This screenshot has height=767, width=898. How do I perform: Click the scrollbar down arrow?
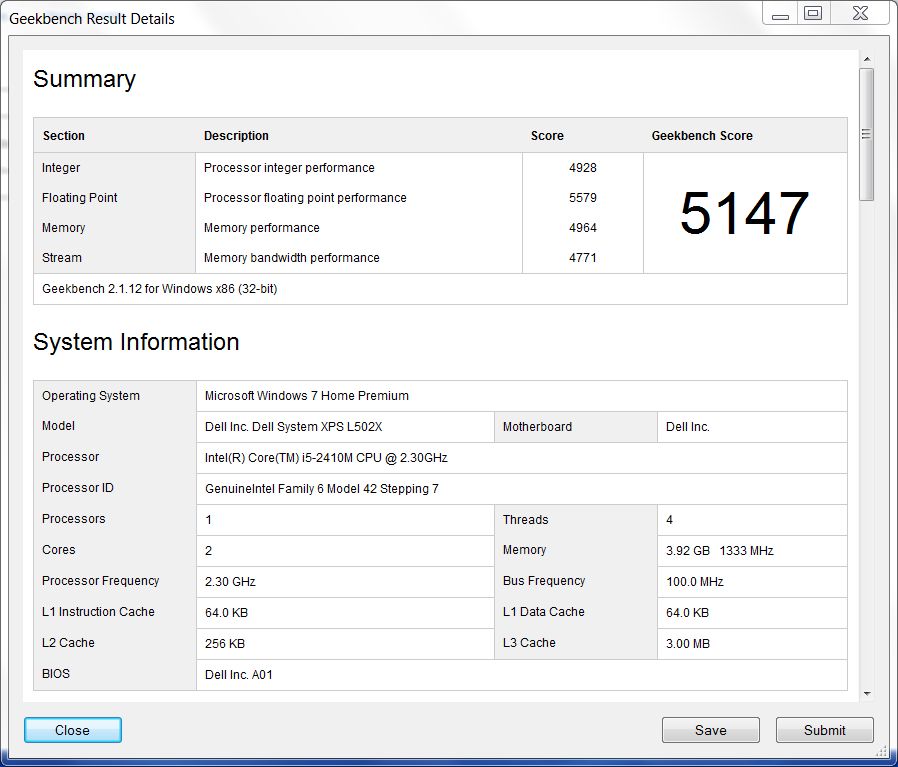tap(867, 694)
